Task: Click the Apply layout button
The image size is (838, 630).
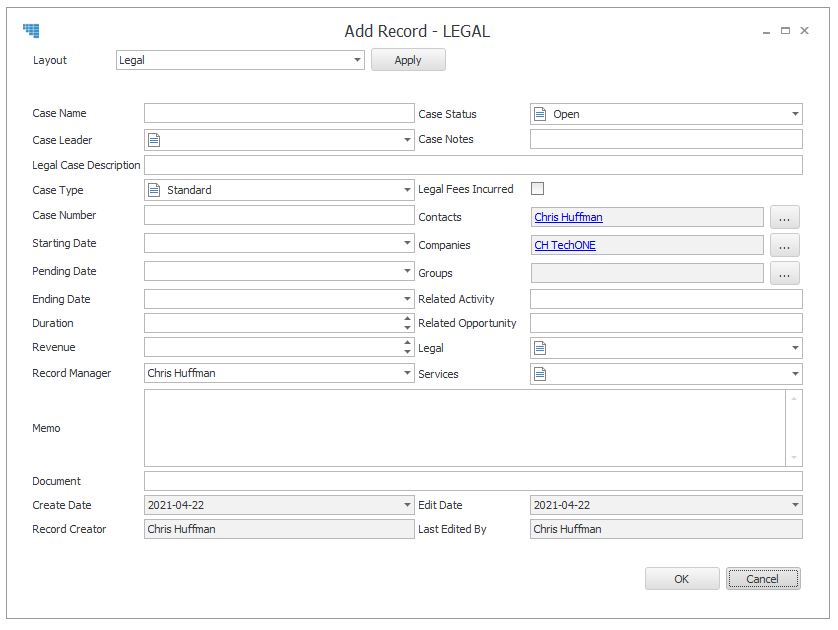Action: click(x=408, y=60)
